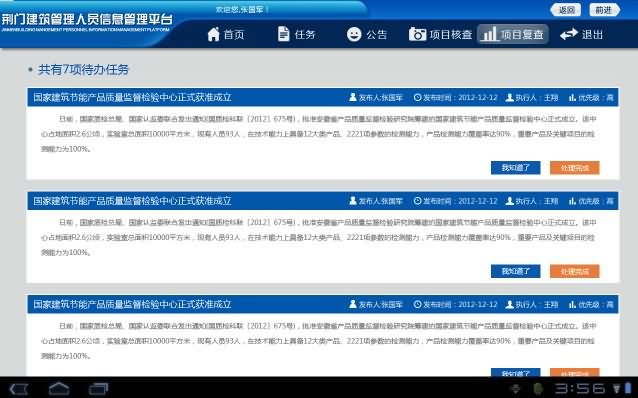Click 发布人:张国军 in the third card header

tap(376, 304)
